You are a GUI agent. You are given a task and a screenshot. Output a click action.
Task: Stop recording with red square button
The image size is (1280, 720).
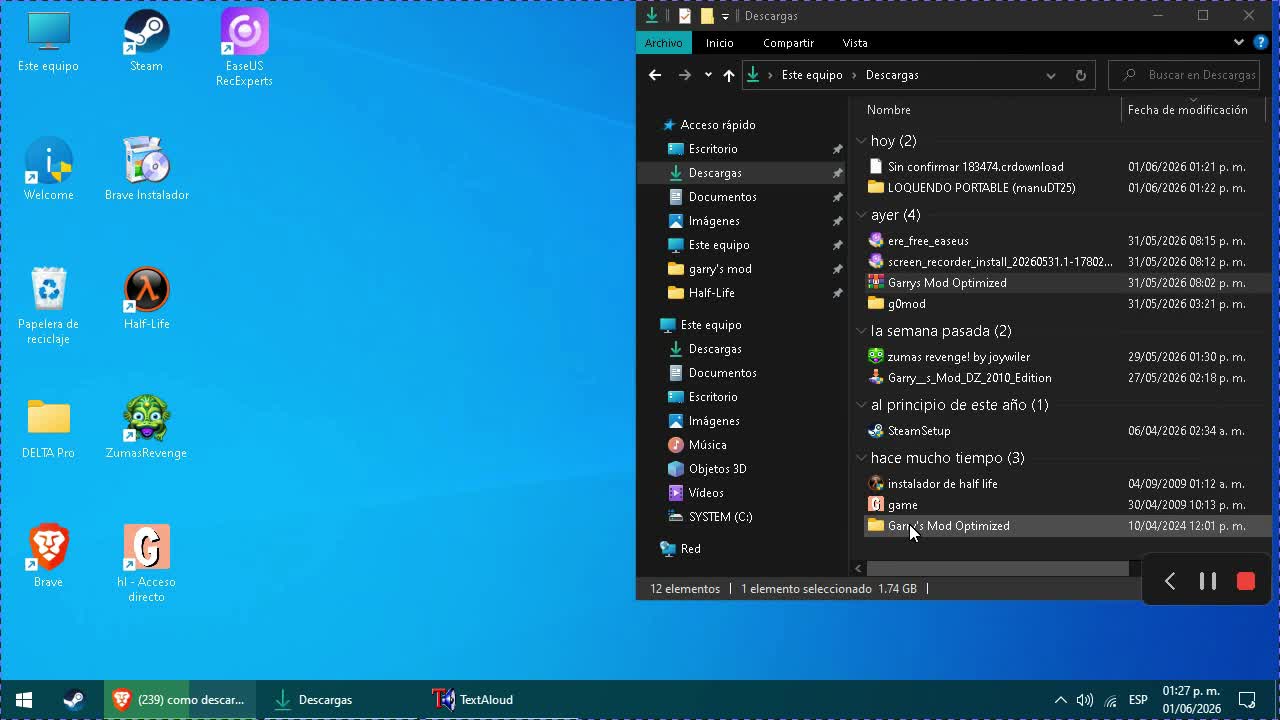tap(1245, 581)
